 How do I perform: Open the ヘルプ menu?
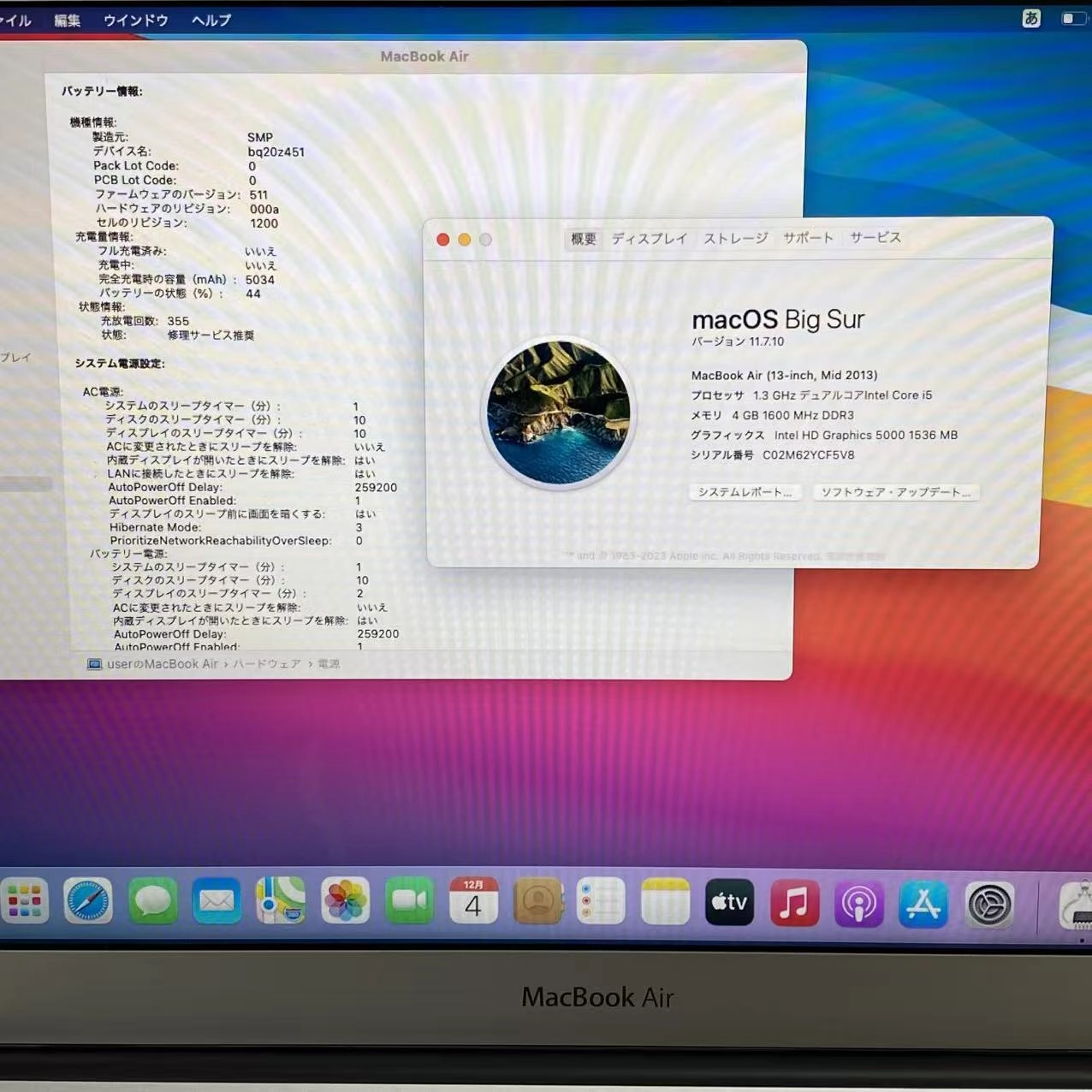210,20
